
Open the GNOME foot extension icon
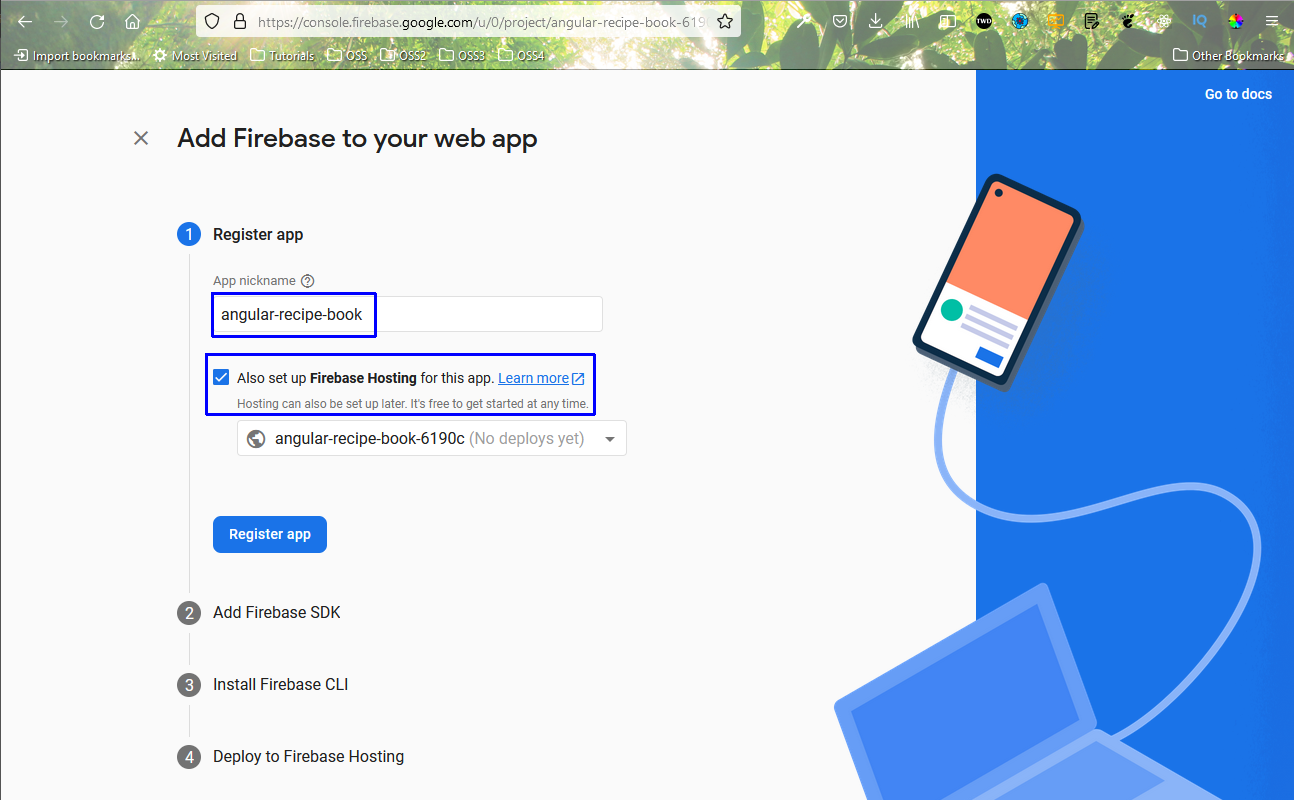point(1128,21)
